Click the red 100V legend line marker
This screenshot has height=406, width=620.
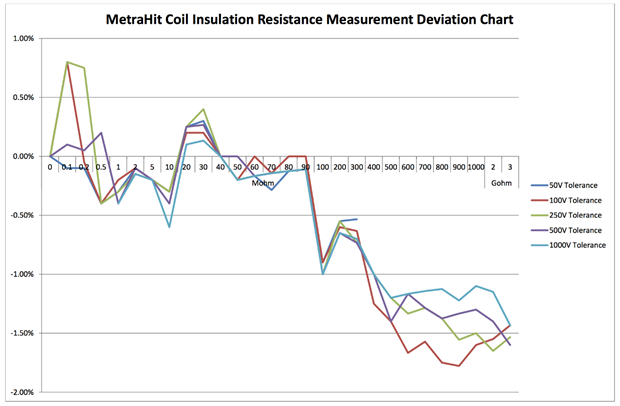pos(539,200)
